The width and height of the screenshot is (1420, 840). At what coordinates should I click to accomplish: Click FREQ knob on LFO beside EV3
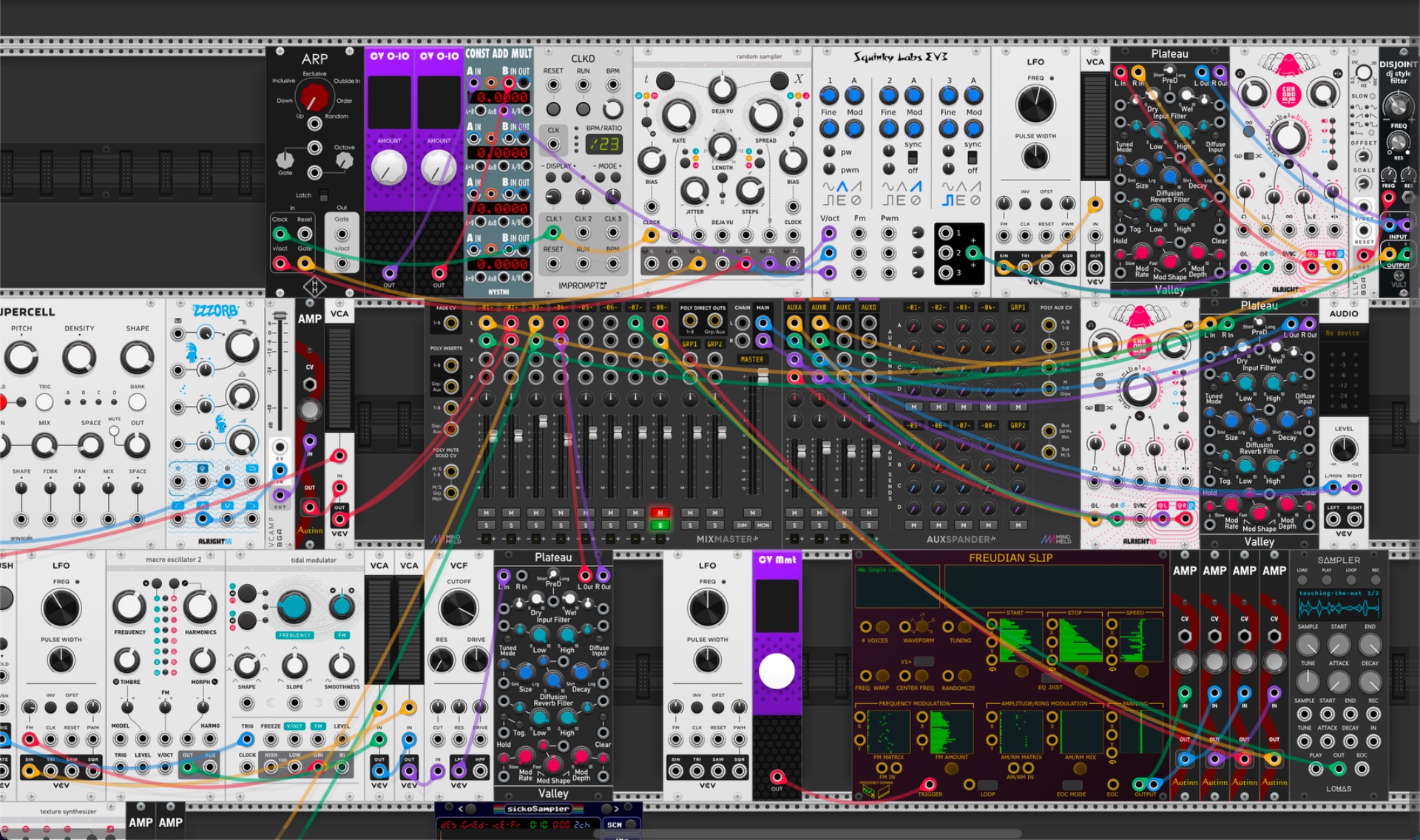(x=1035, y=104)
